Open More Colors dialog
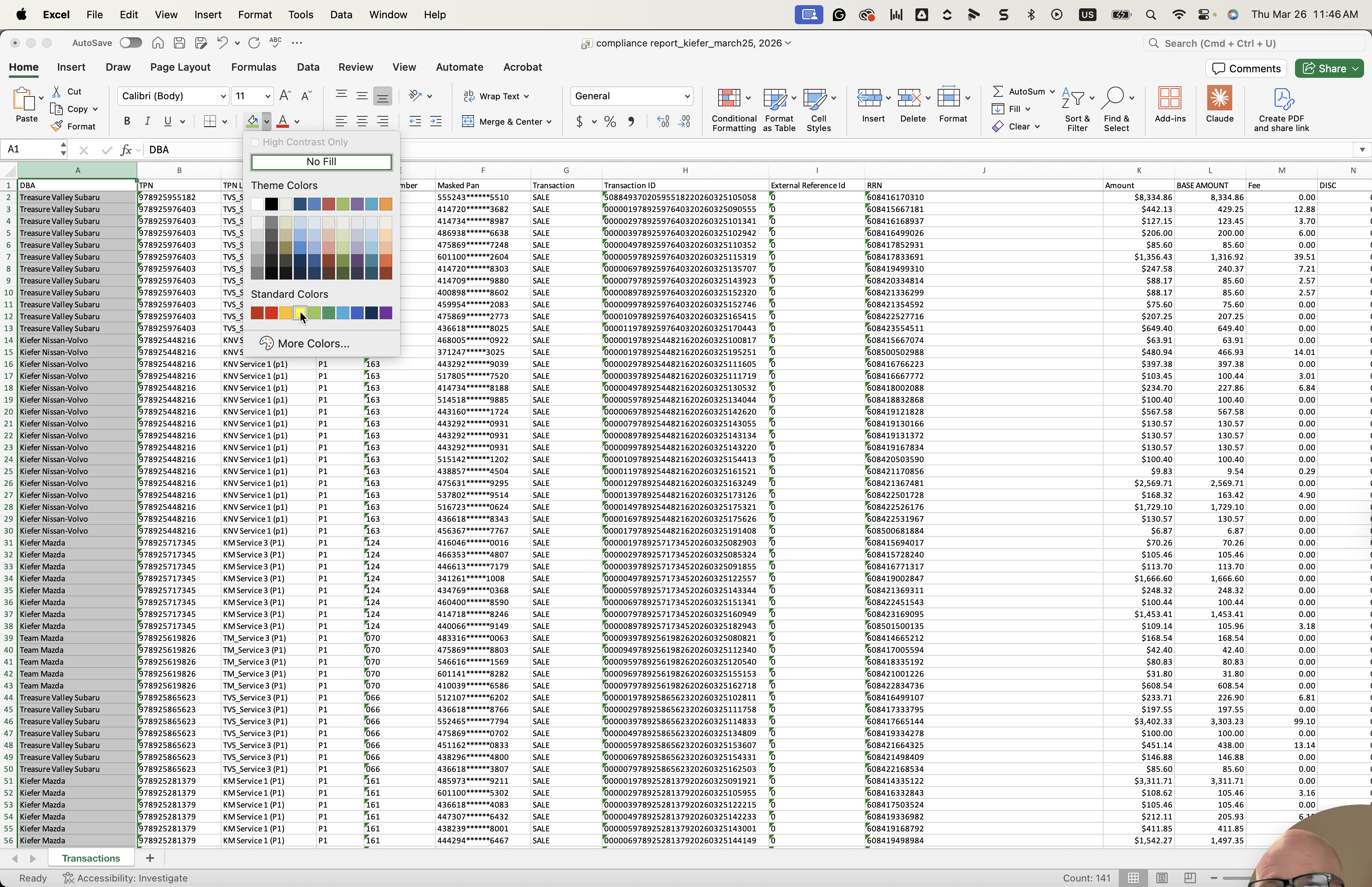This screenshot has height=887, width=1372. [x=304, y=343]
